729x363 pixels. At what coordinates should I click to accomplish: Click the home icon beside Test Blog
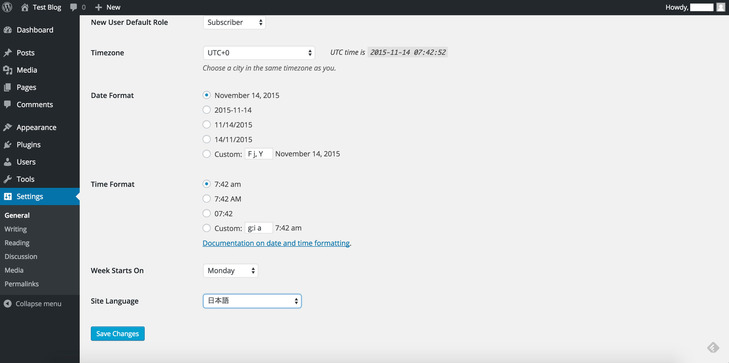25,7
